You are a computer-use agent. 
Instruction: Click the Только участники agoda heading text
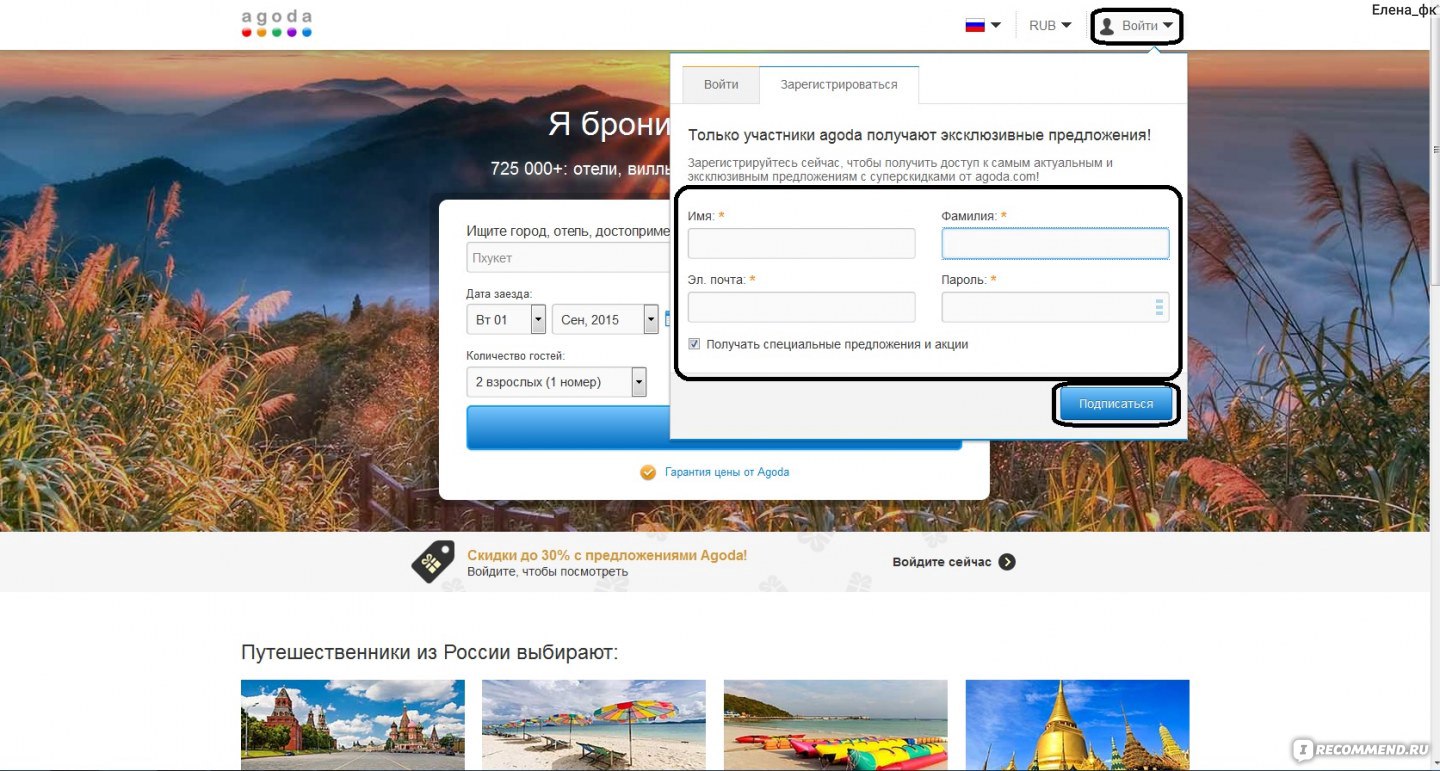point(919,135)
